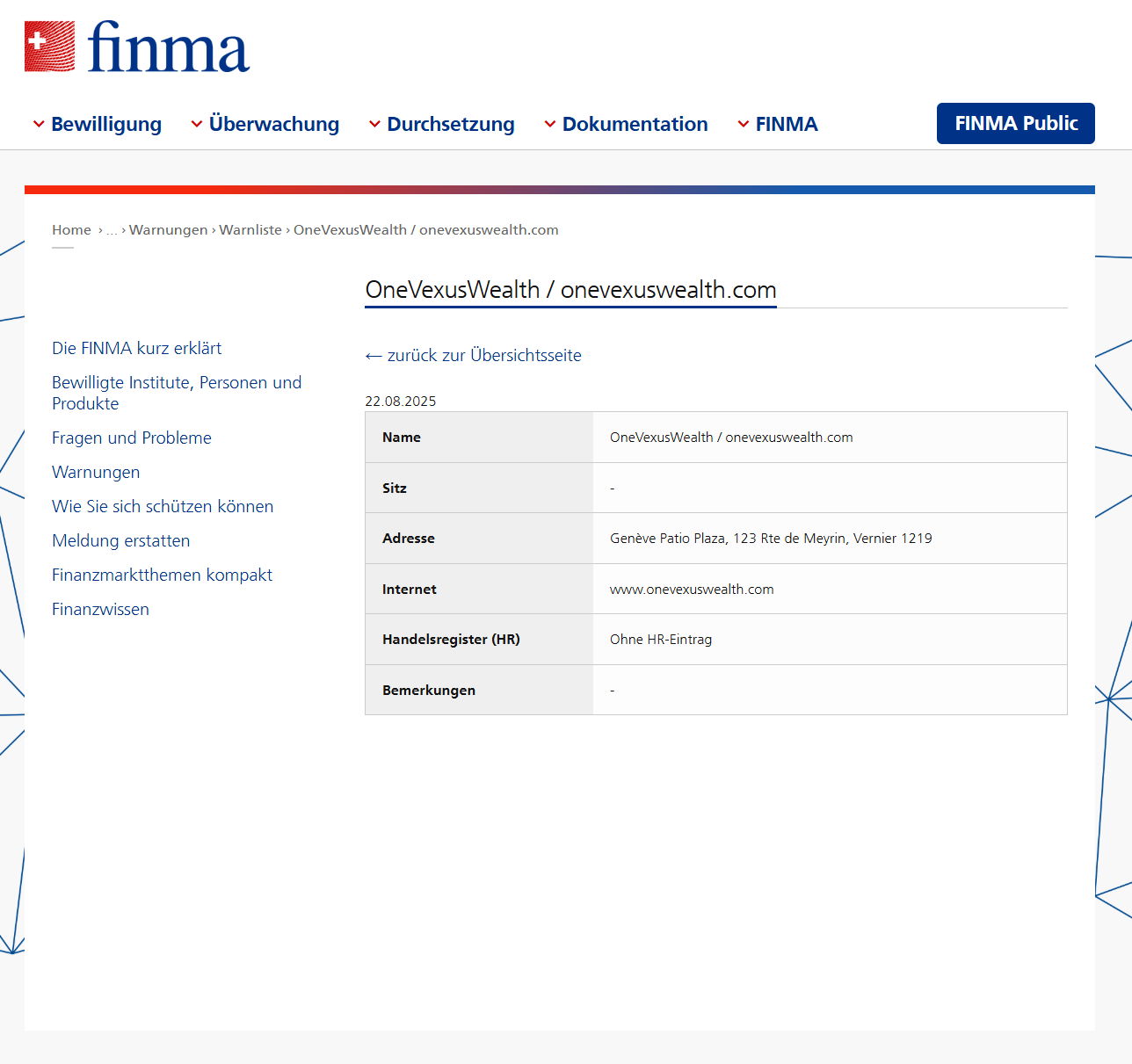The height and width of the screenshot is (1064, 1132).
Task: Open Die FINMA kurz erklärt
Action: [x=136, y=348]
